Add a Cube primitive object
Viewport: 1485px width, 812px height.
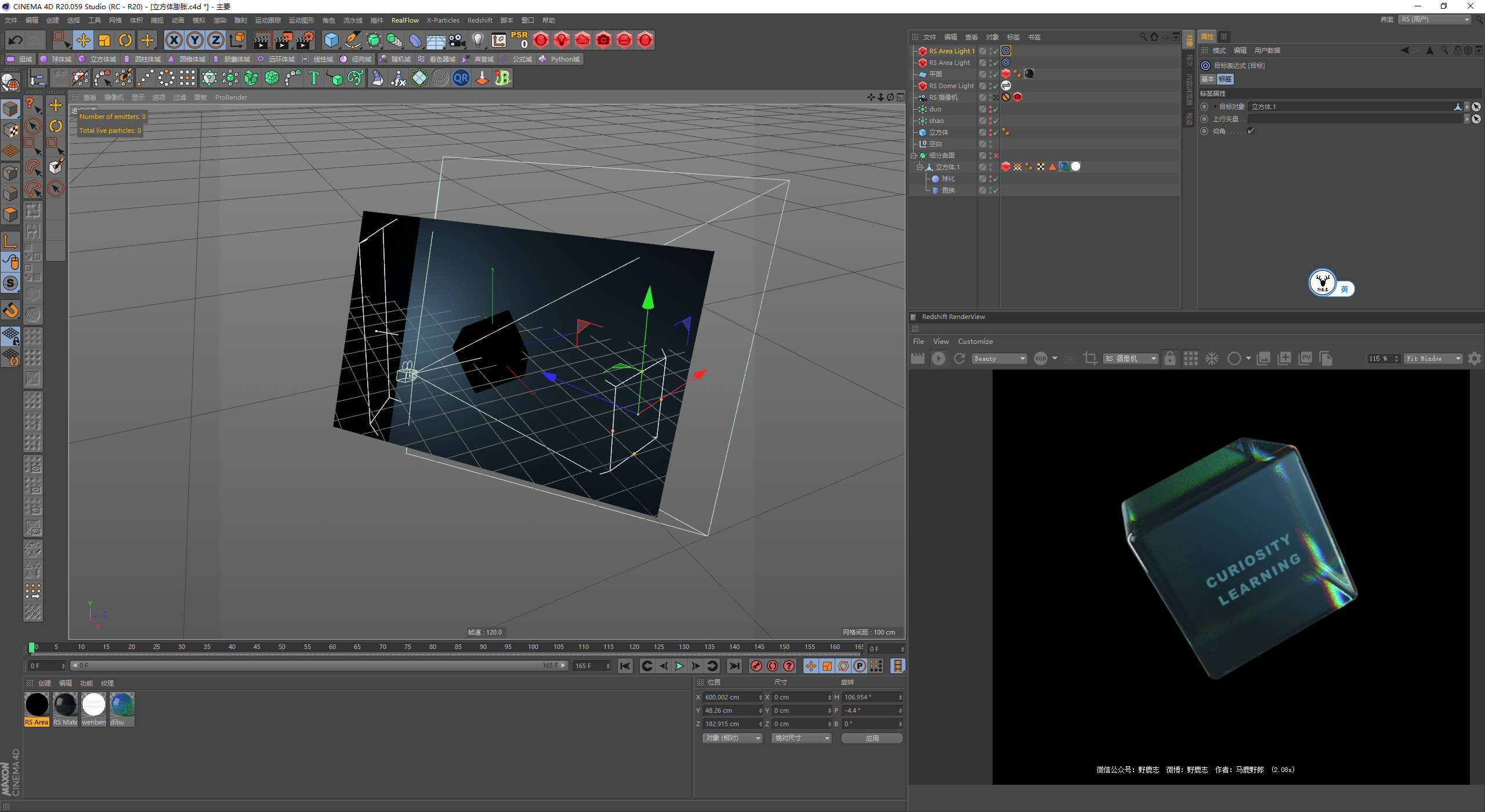pyautogui.click(x=331, y=40)
